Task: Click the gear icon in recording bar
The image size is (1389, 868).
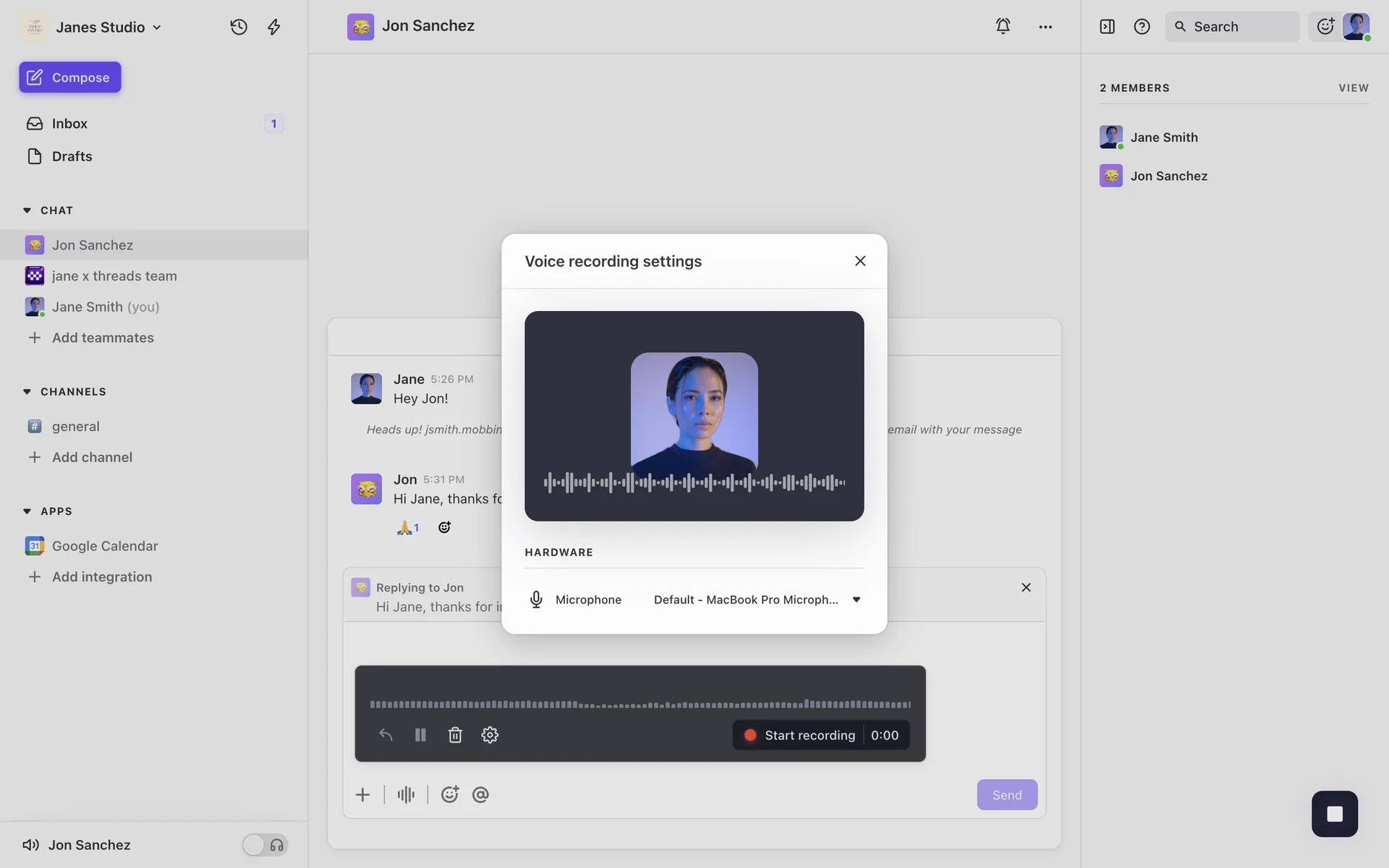Action: pyautogui.click(x=490, y=735)
